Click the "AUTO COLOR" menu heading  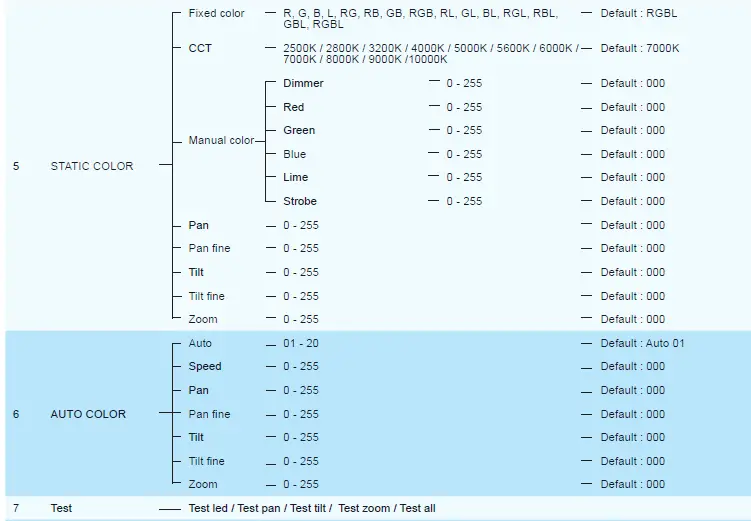coord(88,414)
